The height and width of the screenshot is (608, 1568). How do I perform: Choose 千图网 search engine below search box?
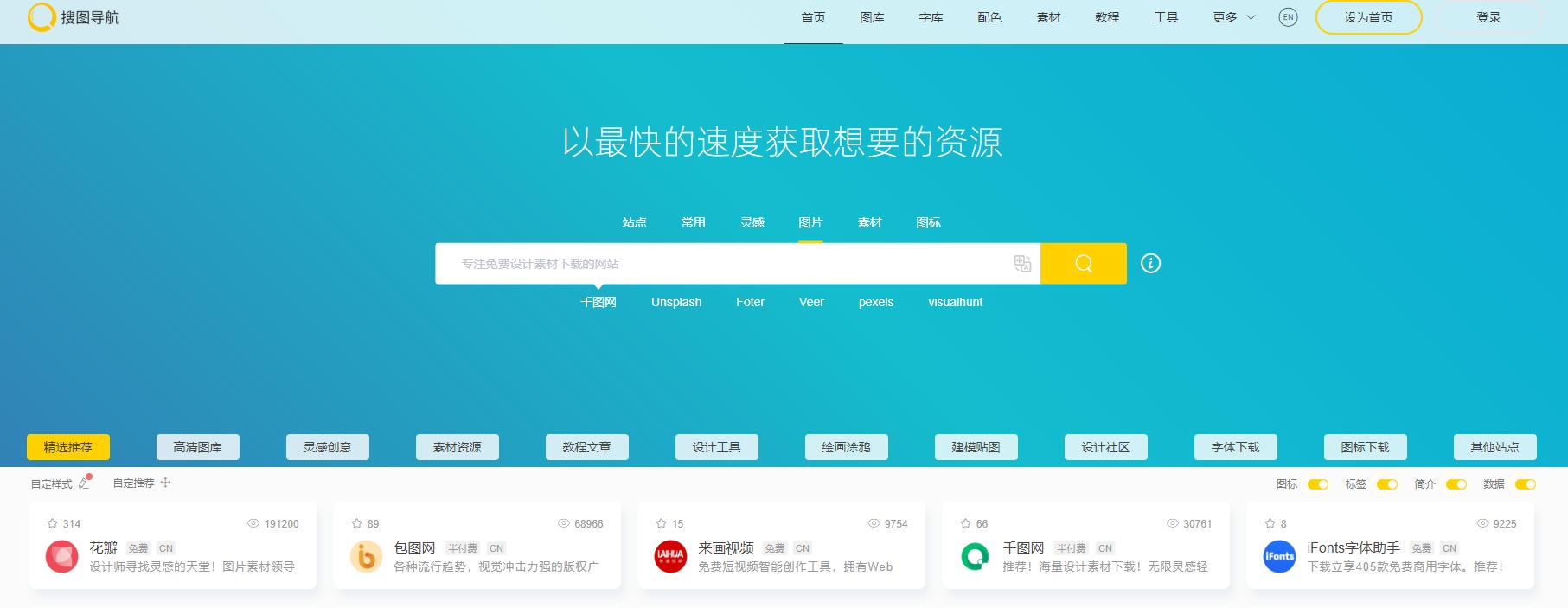[x=598, y=302]
